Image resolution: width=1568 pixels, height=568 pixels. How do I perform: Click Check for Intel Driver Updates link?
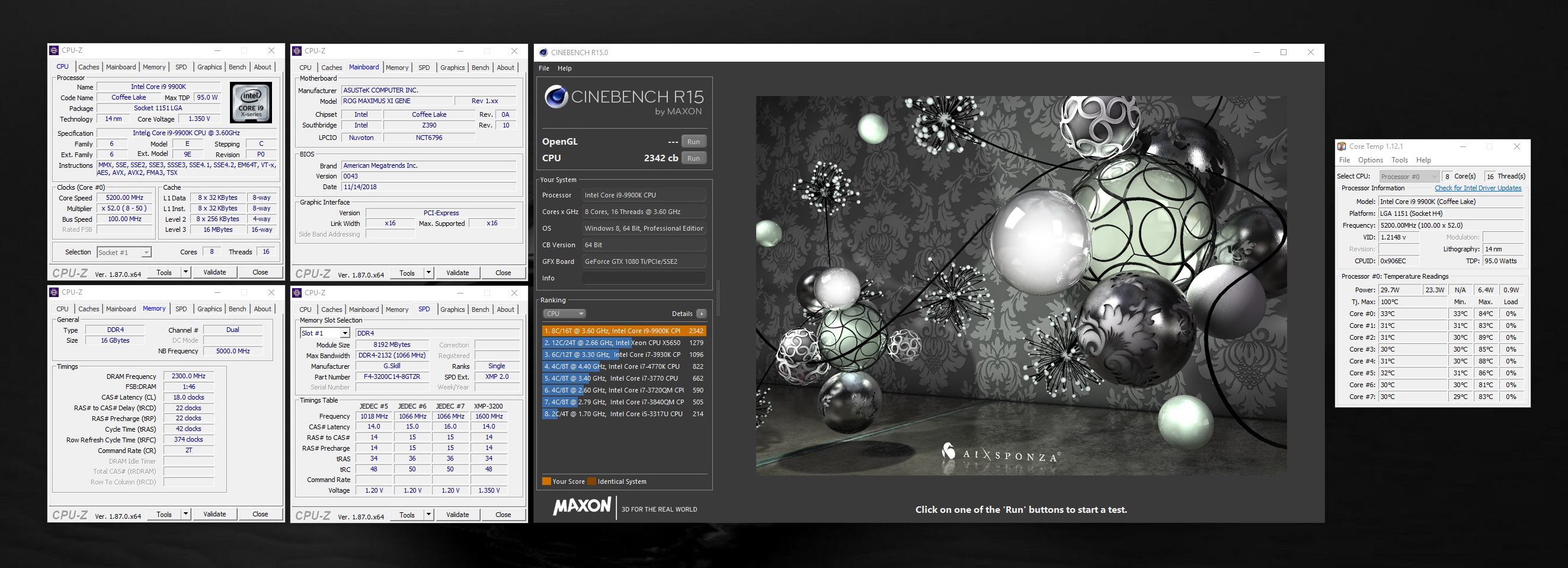(x=1478, y=188)
